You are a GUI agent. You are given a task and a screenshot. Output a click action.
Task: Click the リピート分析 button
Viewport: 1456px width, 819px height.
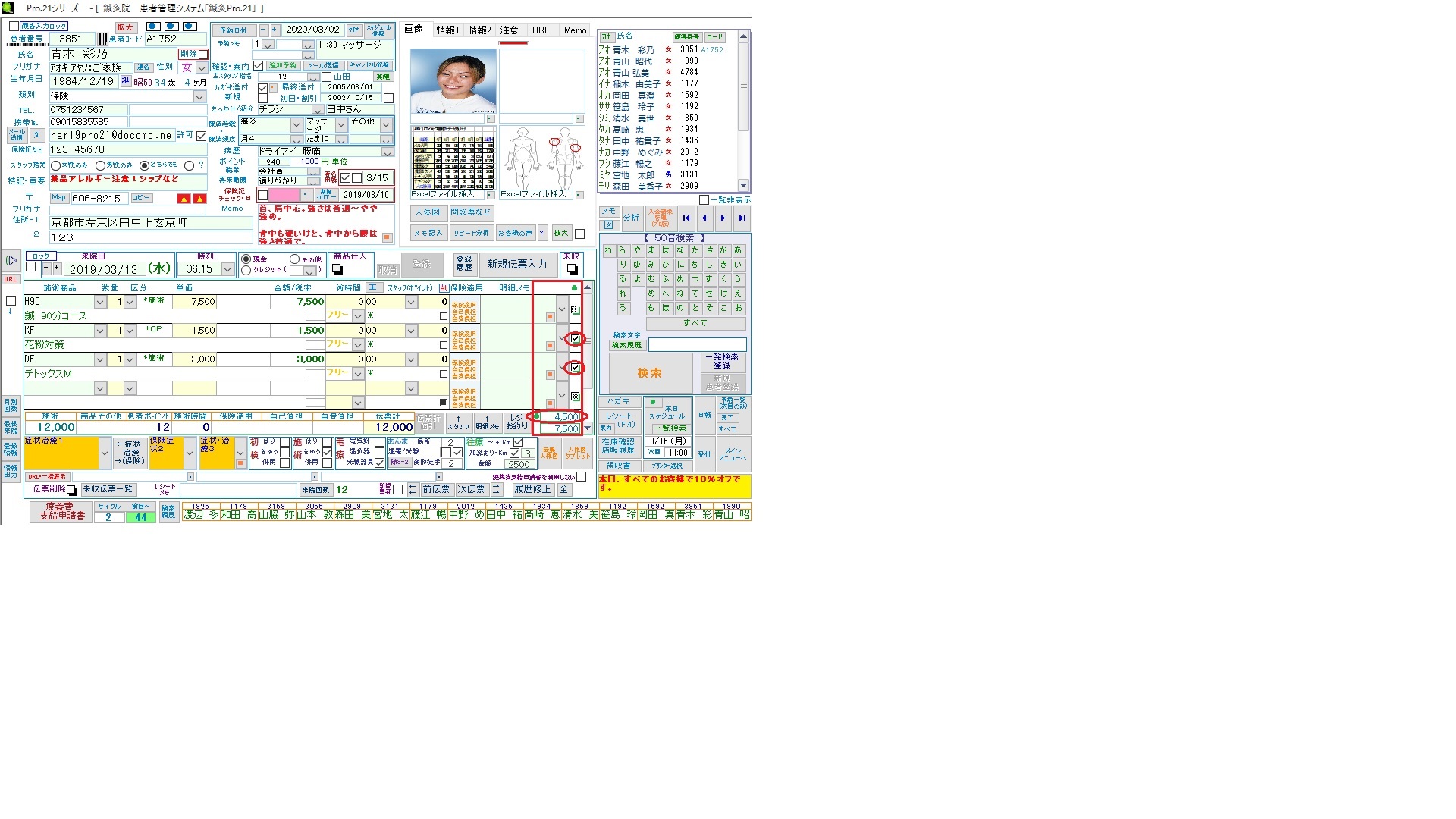click(x=472, y=233)
